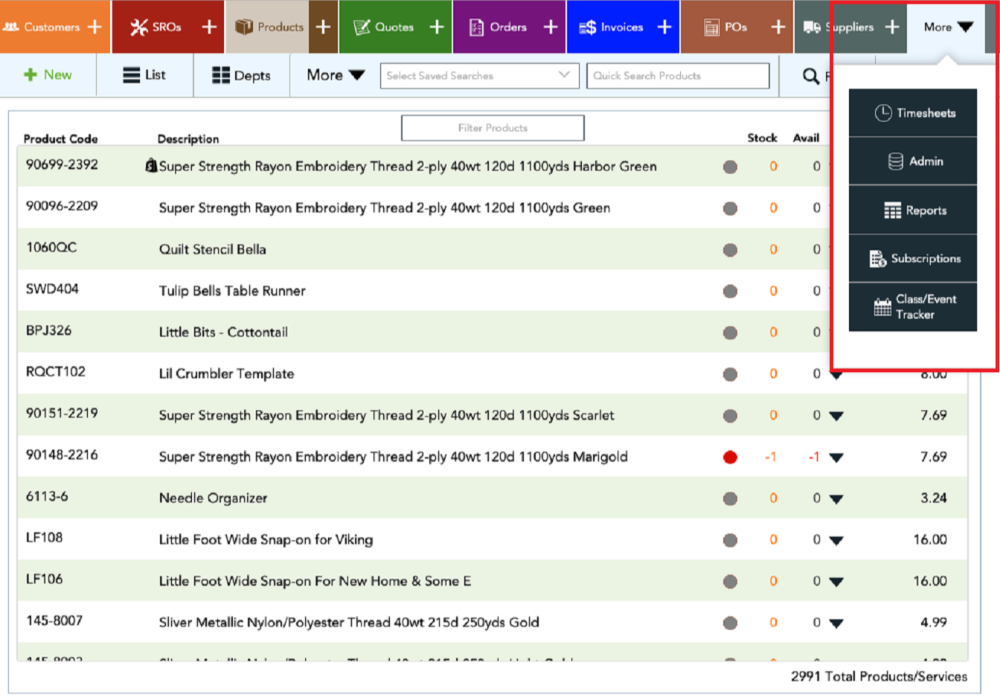Image resolution: width=1000 pixels, height=697 pixels.
Task: Open the Select Saved Searches dropdown
Action: click(x=479, y=75)
